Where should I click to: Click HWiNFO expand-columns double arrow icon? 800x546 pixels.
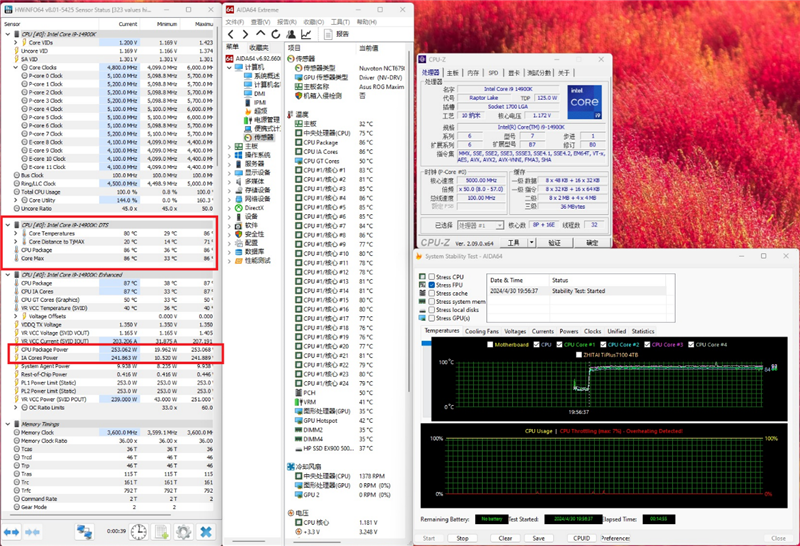click(x=11, y=532)
